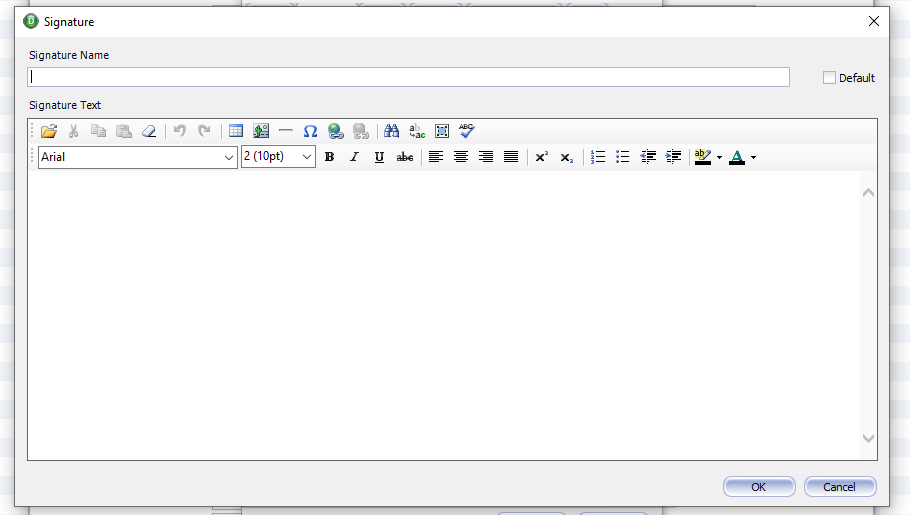Click the Cancel button
910x515 pixels.
pos(840,487)
